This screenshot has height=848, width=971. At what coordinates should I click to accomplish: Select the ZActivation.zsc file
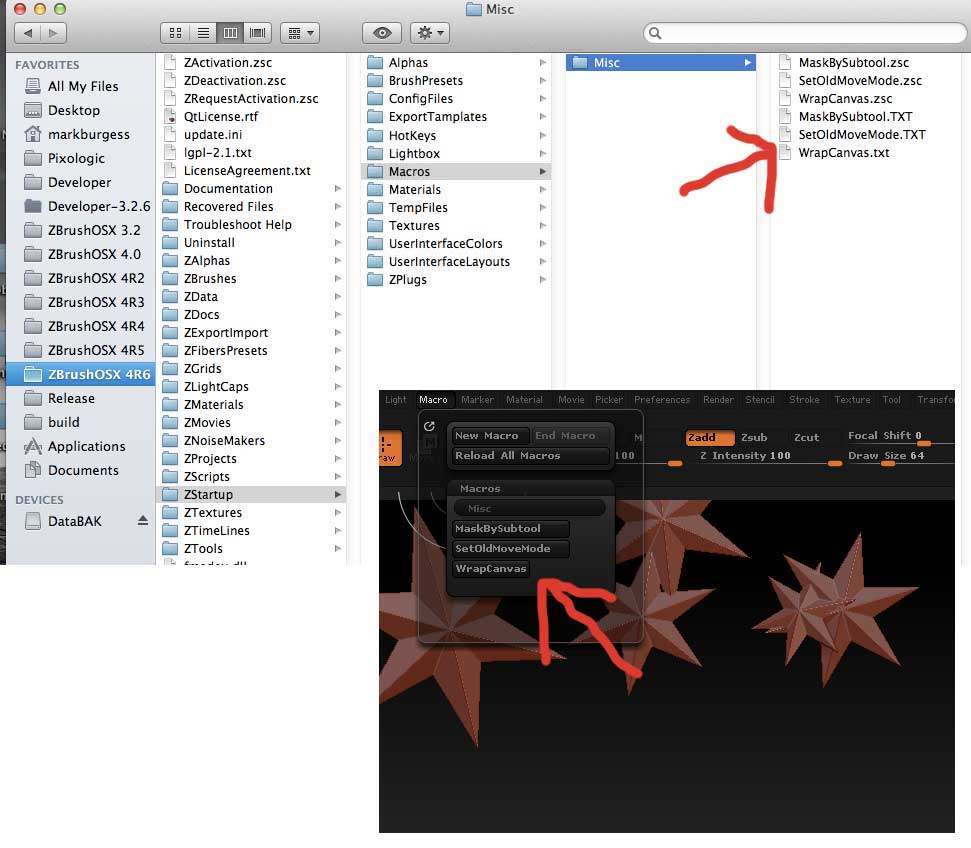227,63
